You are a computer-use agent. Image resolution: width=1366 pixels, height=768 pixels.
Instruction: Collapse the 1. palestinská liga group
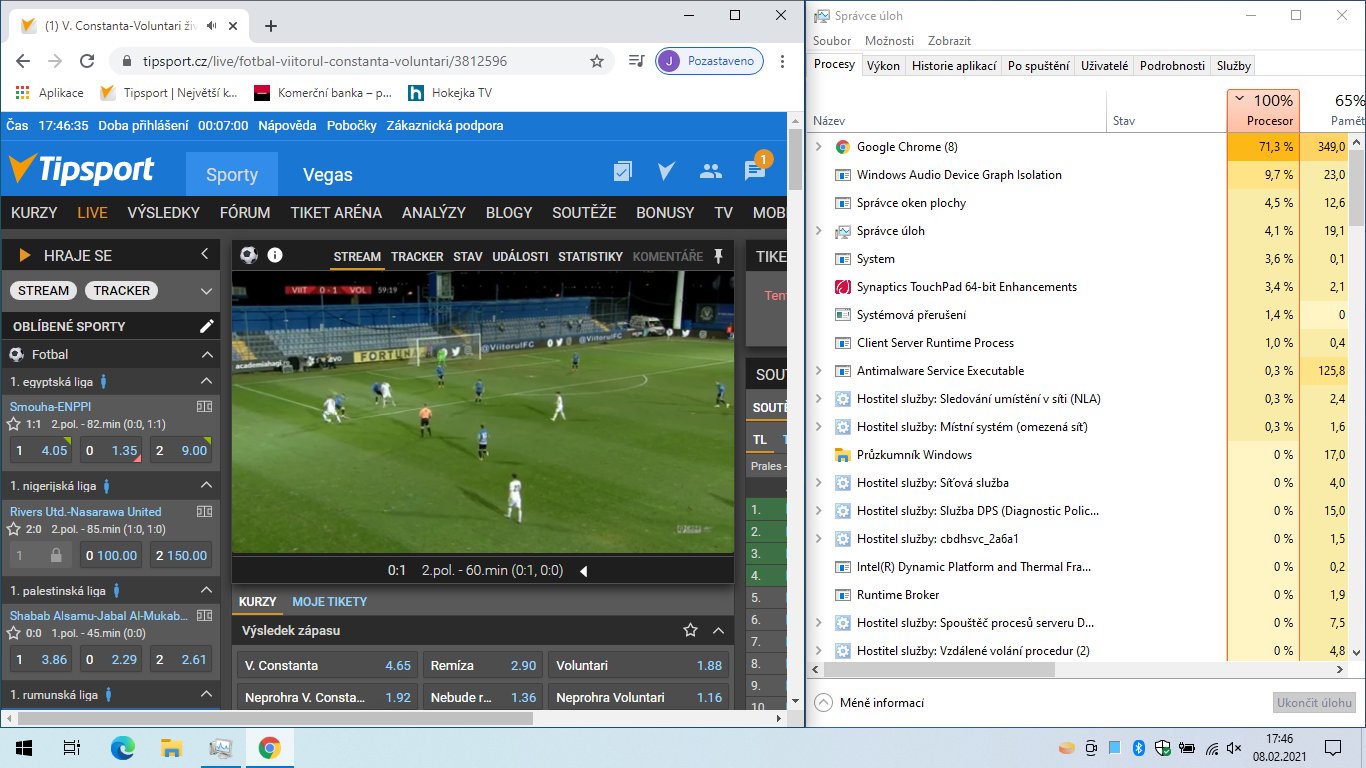point(207,590)
